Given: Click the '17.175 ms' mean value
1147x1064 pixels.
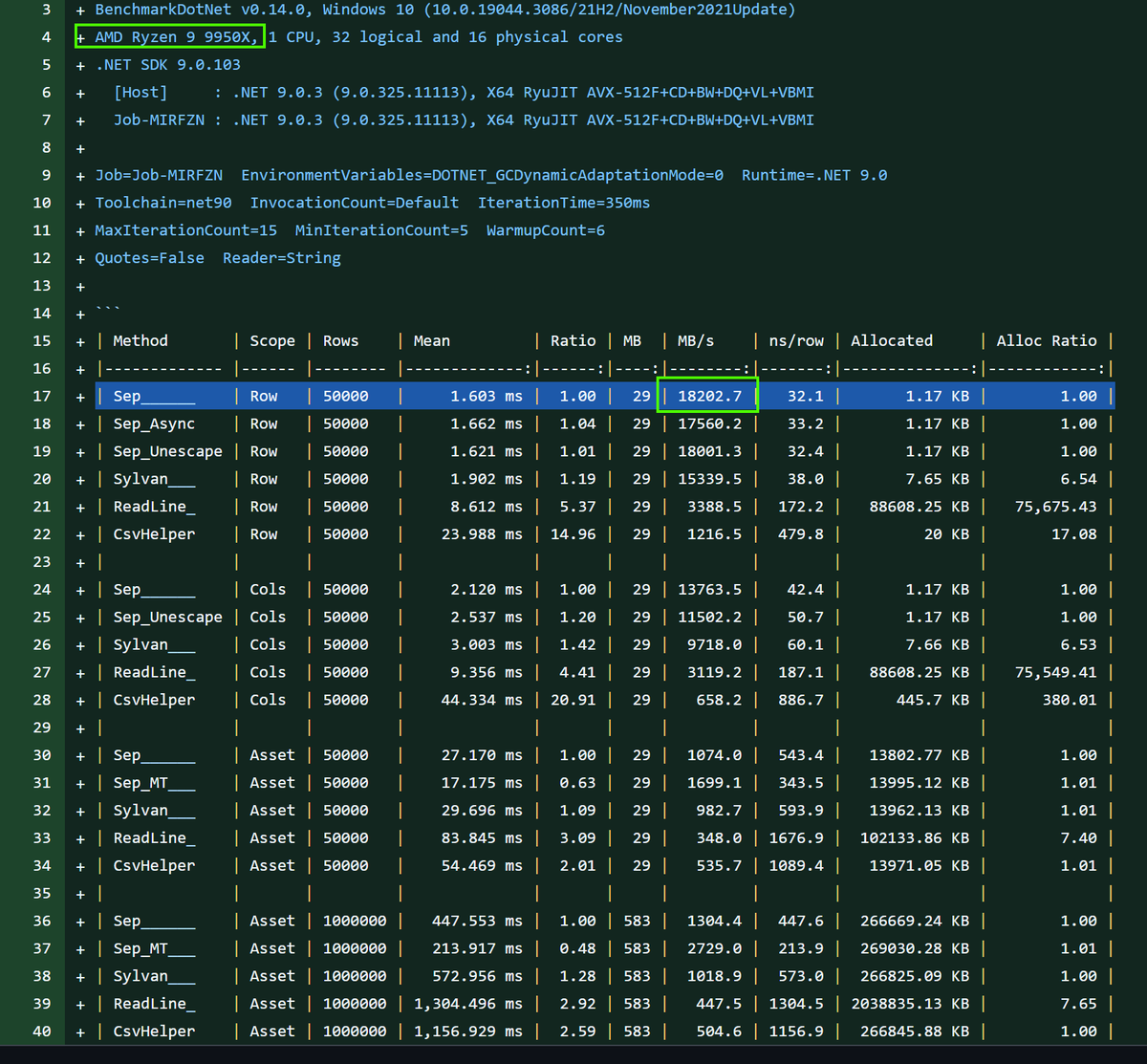Looking at the screenshot, I should [482, 783].
